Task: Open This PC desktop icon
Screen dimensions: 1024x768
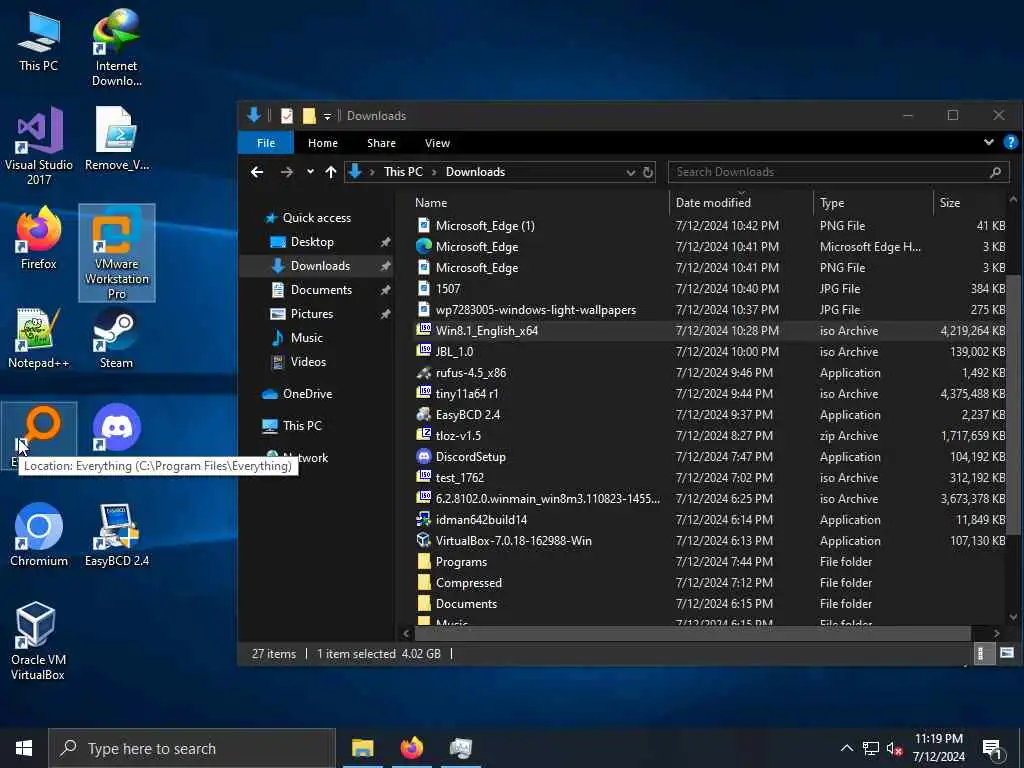Action: pyautogui.click(x=39, y=40)
